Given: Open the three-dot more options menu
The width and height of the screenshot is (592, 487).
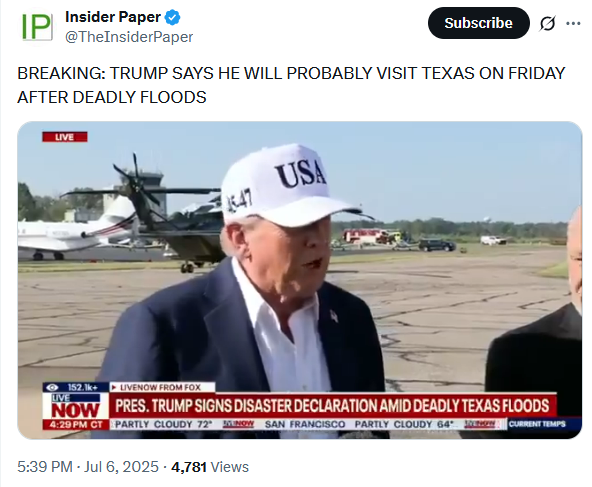Looking at the screenshot, I should tap(573, 23).
